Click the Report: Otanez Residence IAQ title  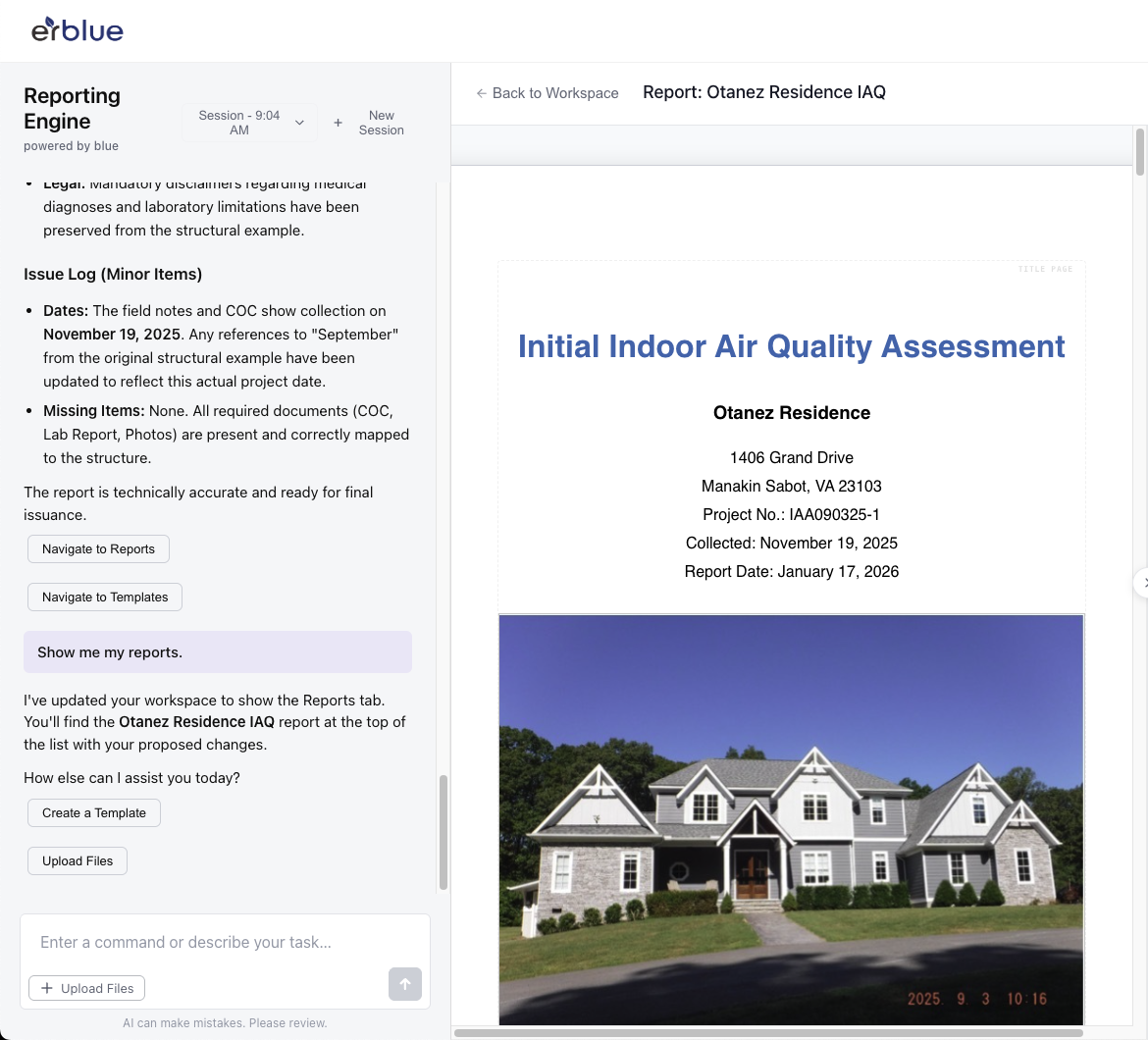tap(763, 92)
